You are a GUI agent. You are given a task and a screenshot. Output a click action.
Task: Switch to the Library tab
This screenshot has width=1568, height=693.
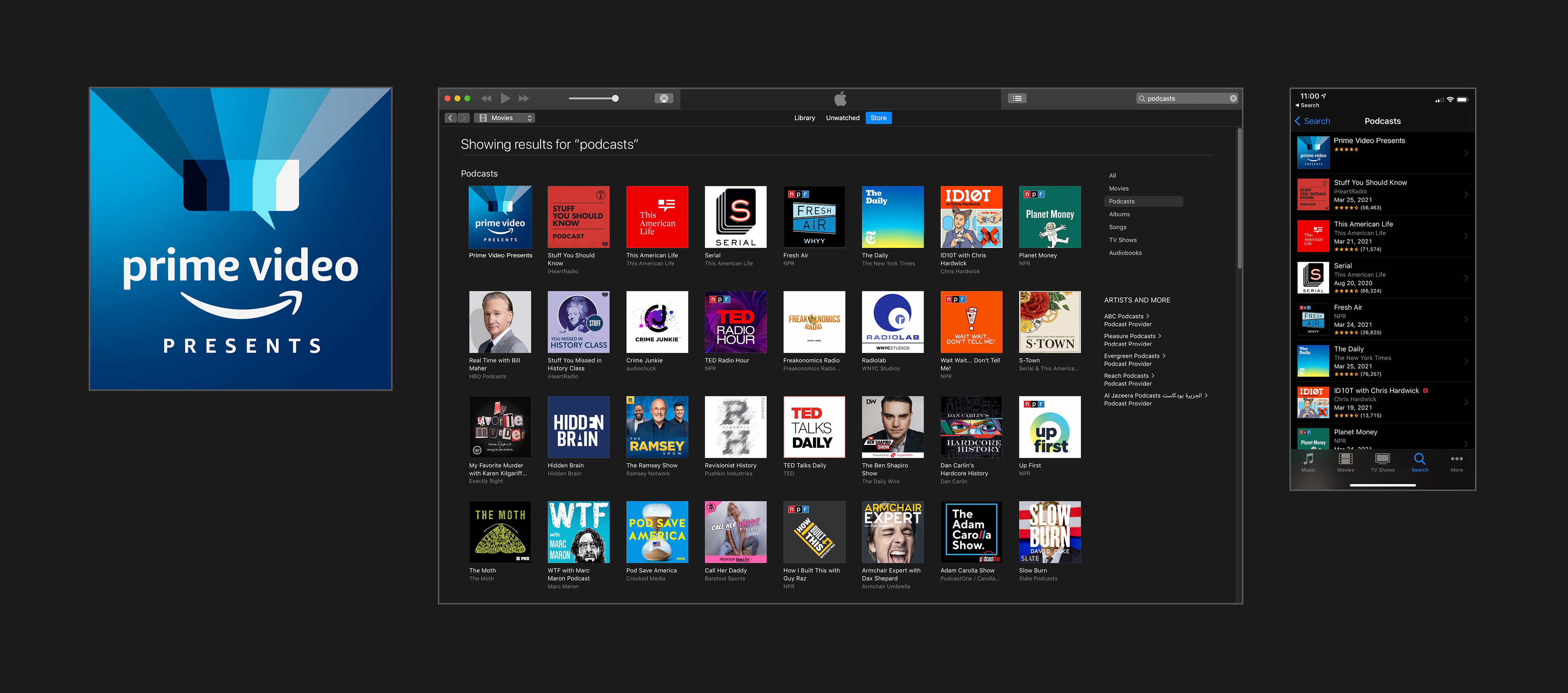click(x=804, y=118)
